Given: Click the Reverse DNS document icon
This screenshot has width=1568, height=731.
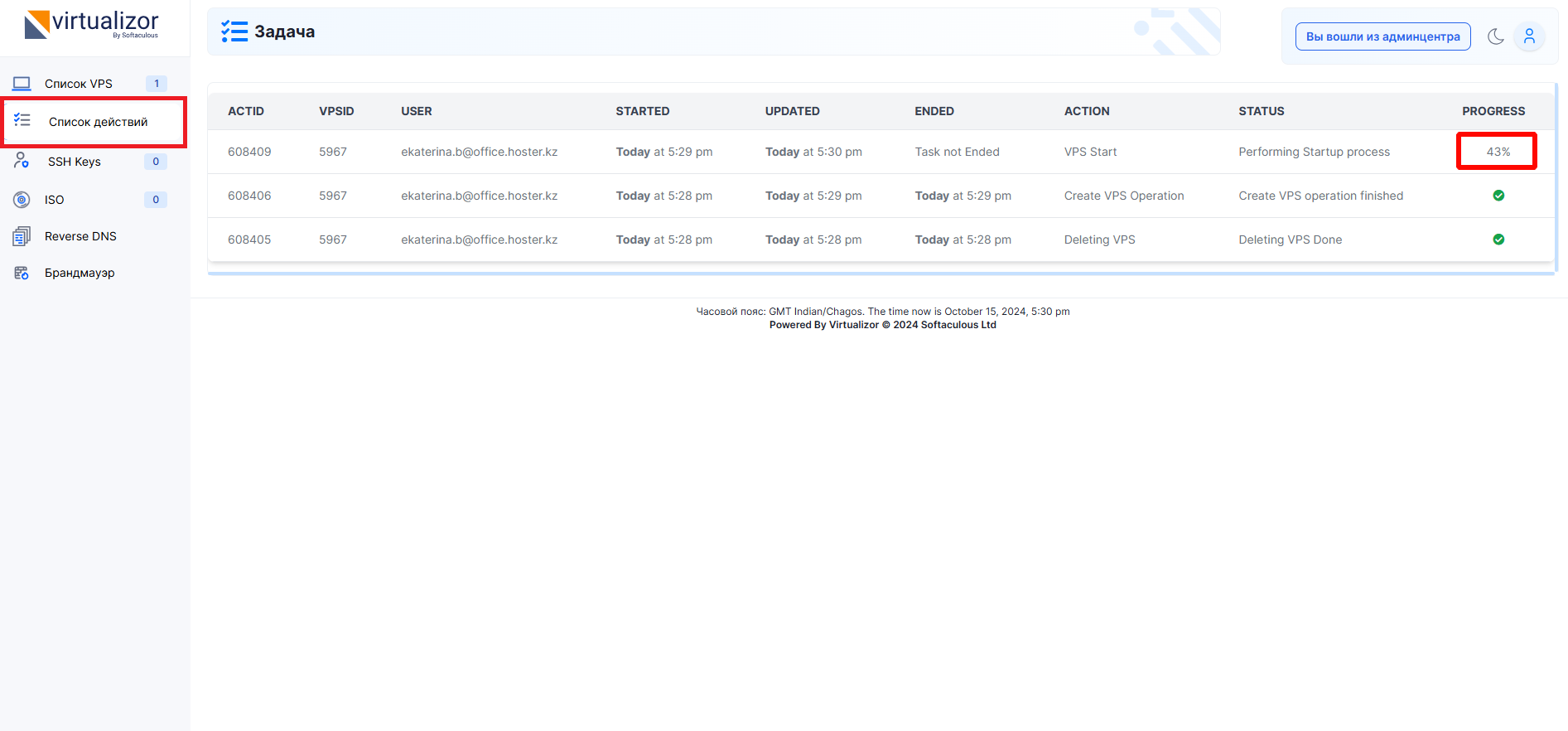Looking at the screenshot, I should [x=22, y=237].
